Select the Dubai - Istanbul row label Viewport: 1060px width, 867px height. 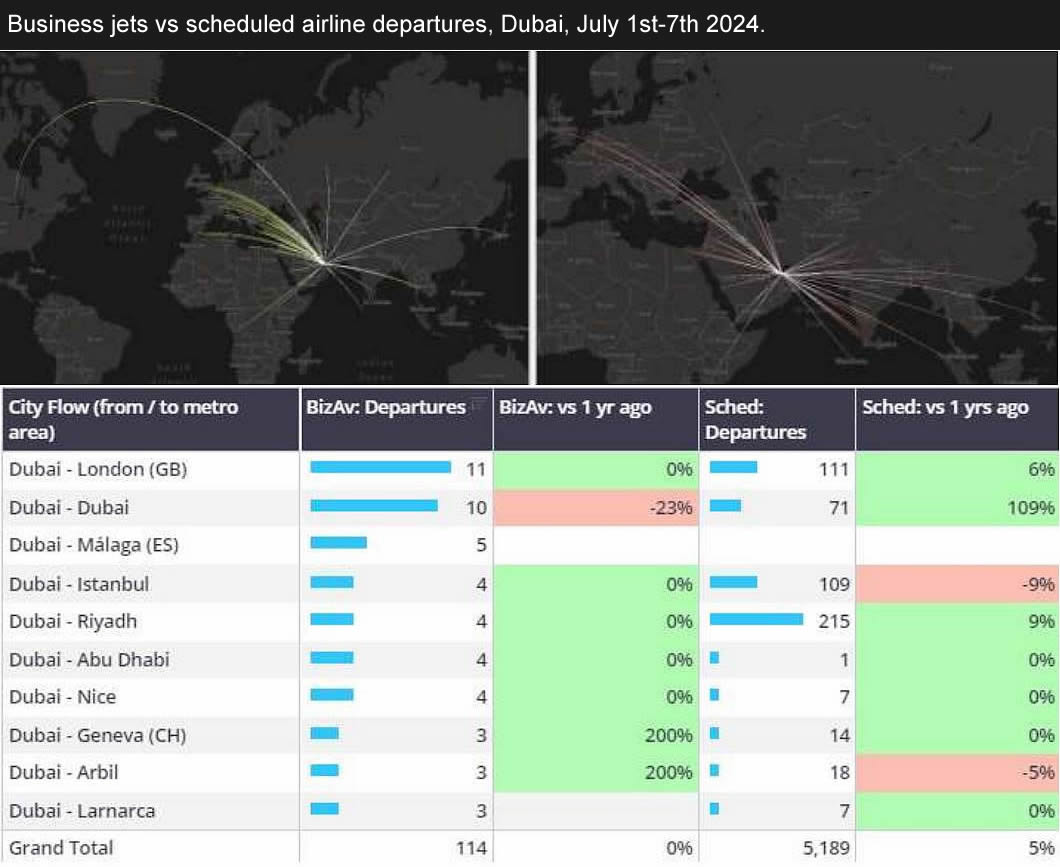[79, 583]
